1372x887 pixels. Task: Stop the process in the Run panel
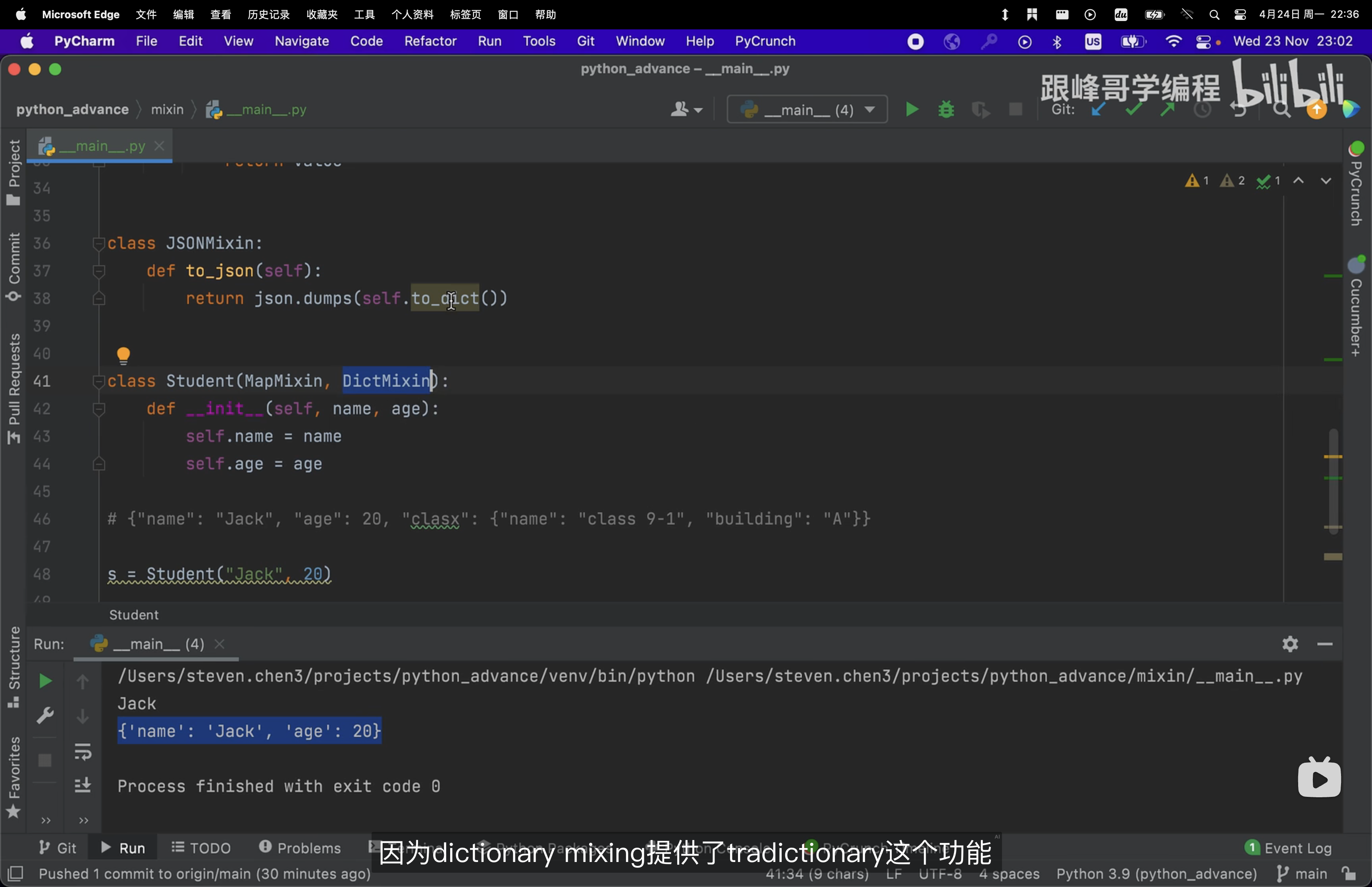coord(45,760)
